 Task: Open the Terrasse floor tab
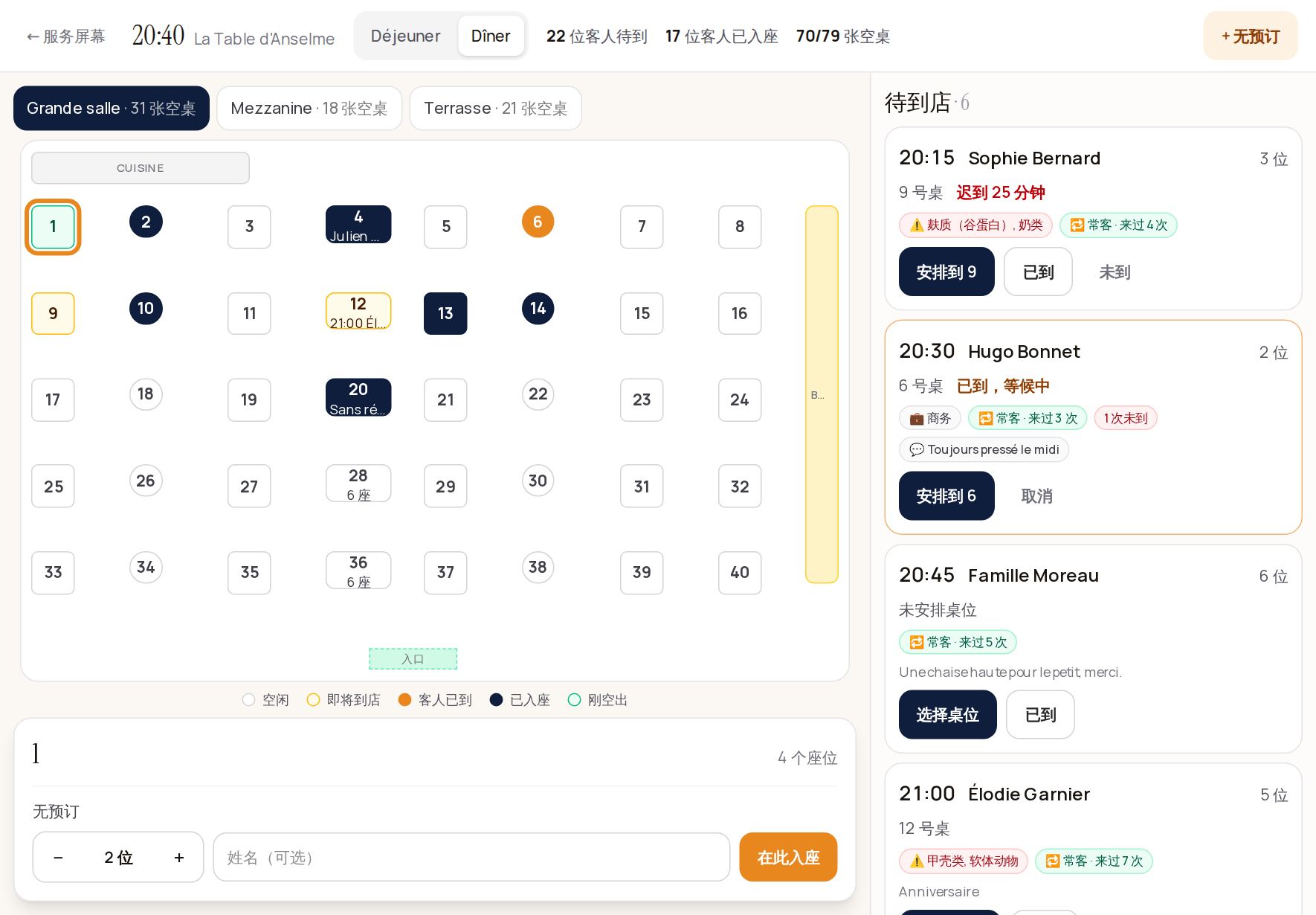tap(495, 109)
